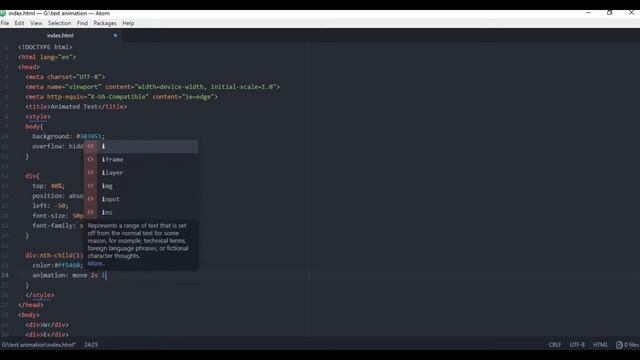Choose the 'i' autocomplete suggestion
Viewport: 640px width, 360px height.
pos(141,146)
